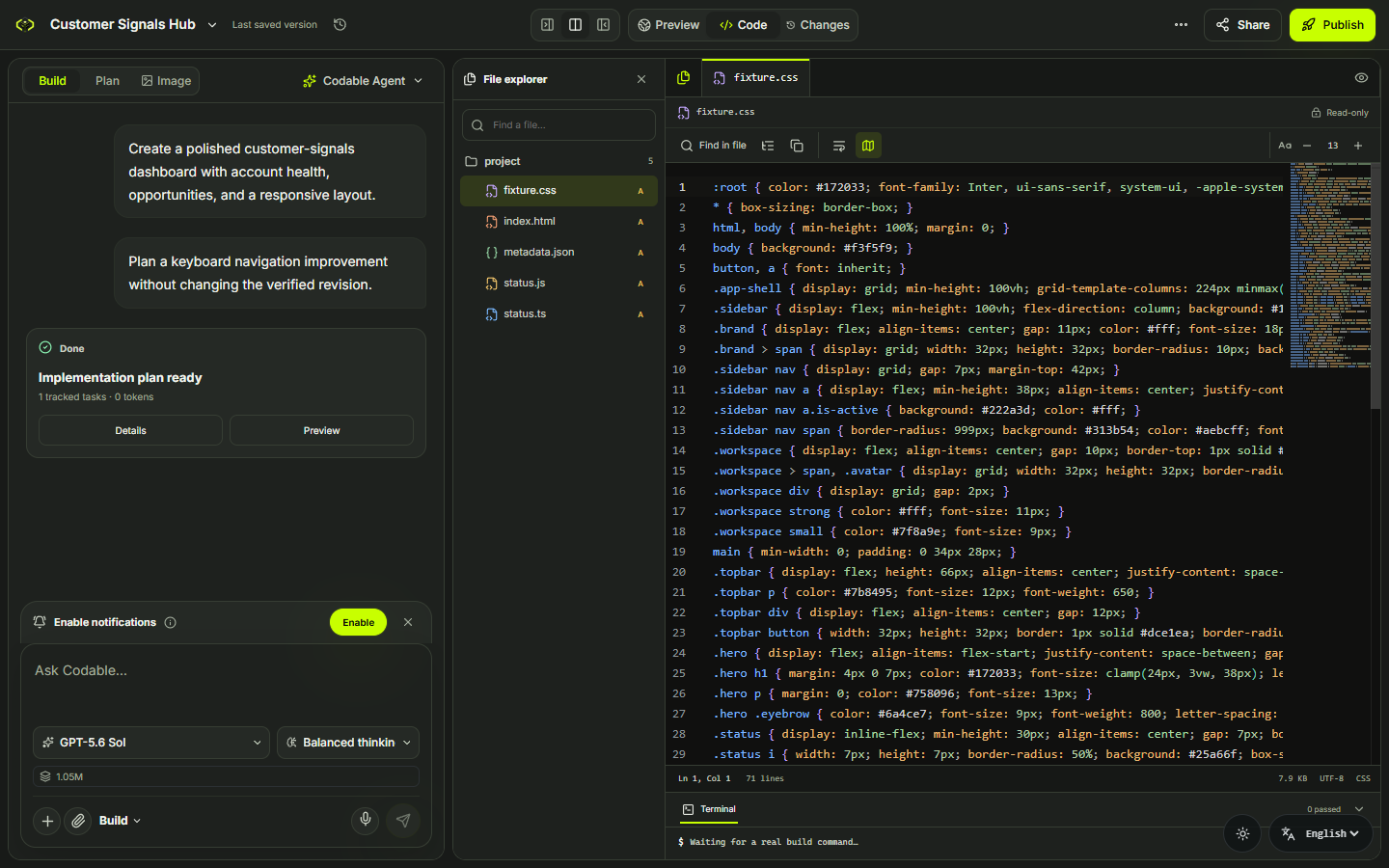1389x868 pixels.
Task: Open the English language dropdown
Action: click(x=1320, y=834)
